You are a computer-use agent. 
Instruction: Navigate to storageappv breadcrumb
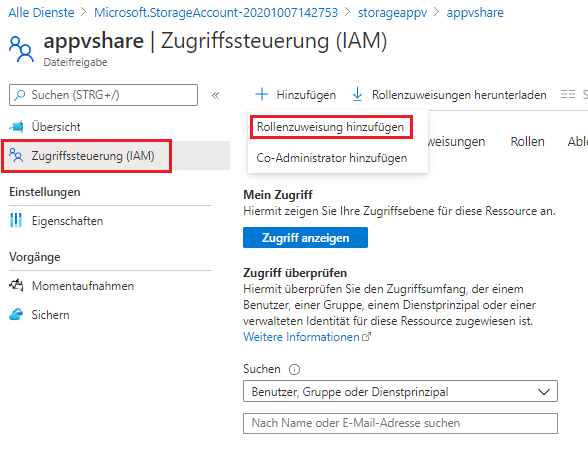(392, 13)
